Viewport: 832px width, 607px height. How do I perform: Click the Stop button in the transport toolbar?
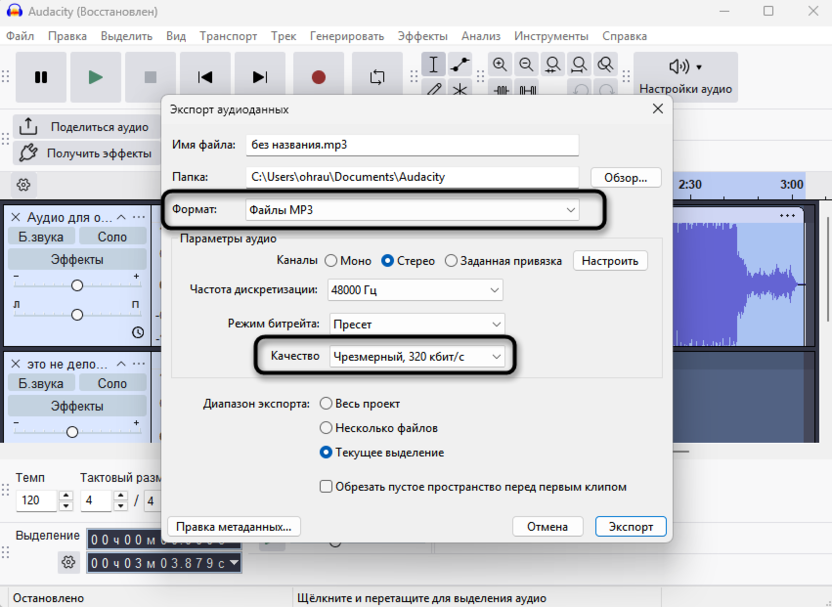click(x=150, y=77)
